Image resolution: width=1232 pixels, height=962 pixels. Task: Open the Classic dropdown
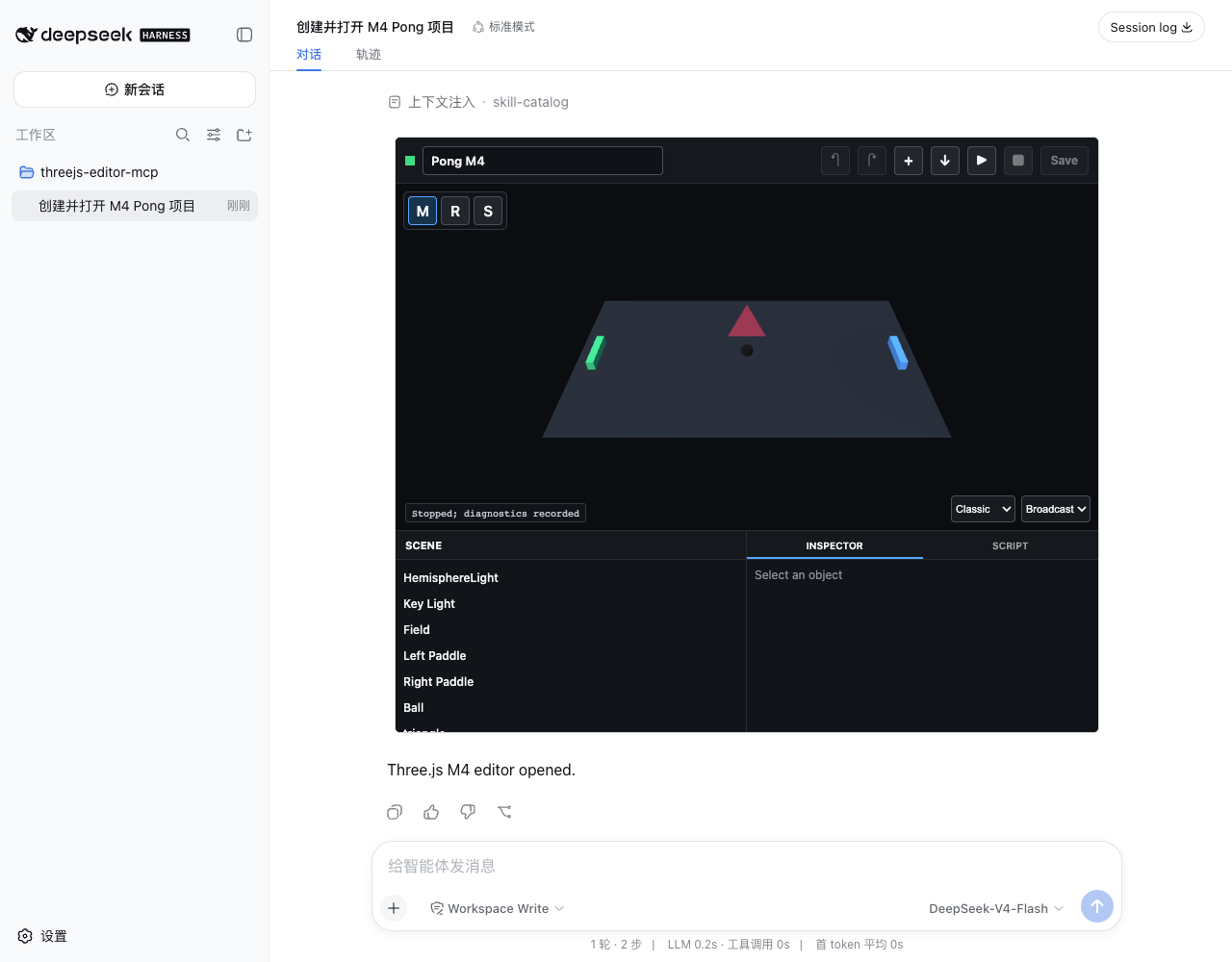(x=983, y=509)
